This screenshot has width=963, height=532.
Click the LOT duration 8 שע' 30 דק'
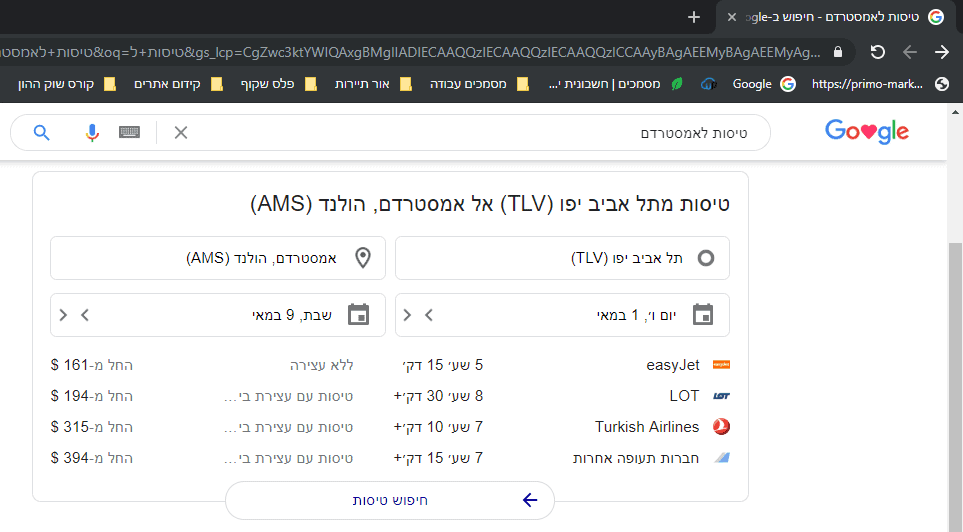[439, 396]
